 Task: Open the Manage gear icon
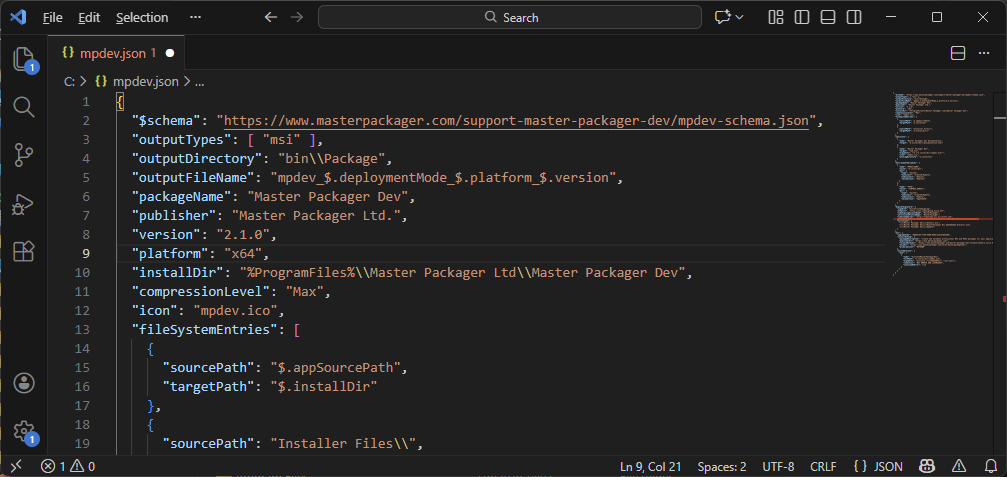coord(24,431)
